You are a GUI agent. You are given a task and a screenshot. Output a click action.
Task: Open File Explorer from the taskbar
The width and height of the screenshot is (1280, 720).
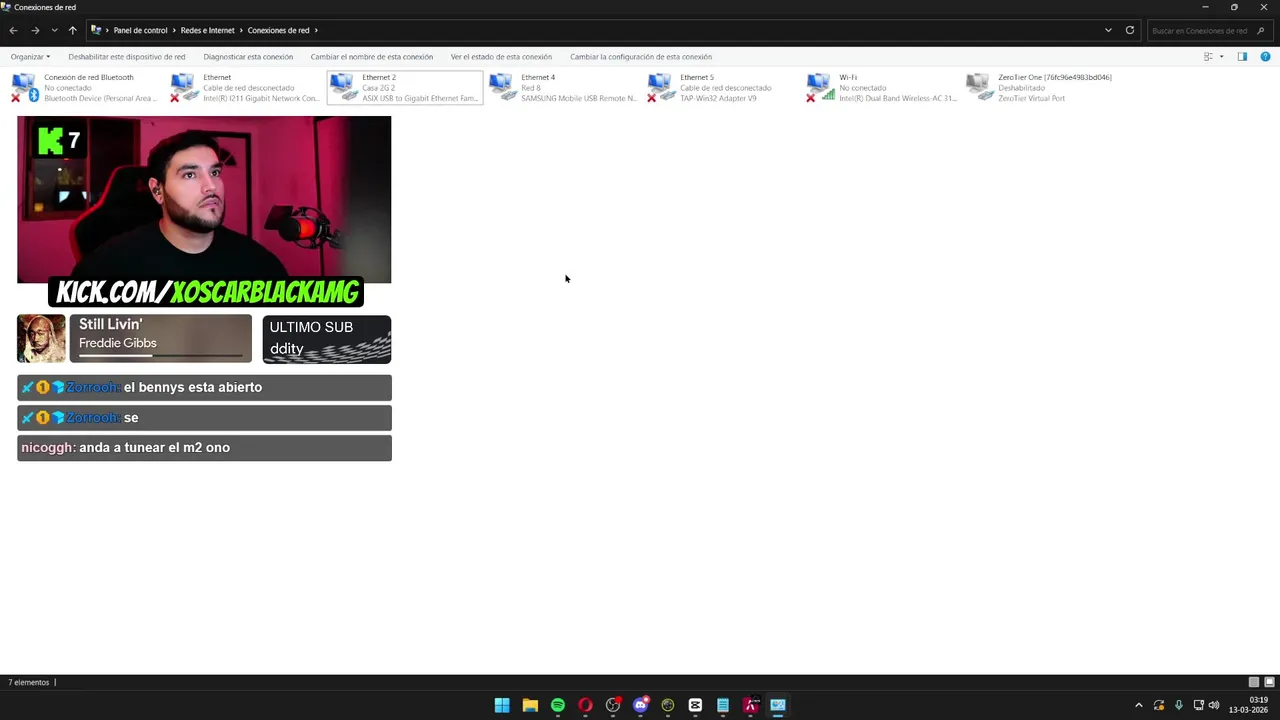[x=530, y=705]
